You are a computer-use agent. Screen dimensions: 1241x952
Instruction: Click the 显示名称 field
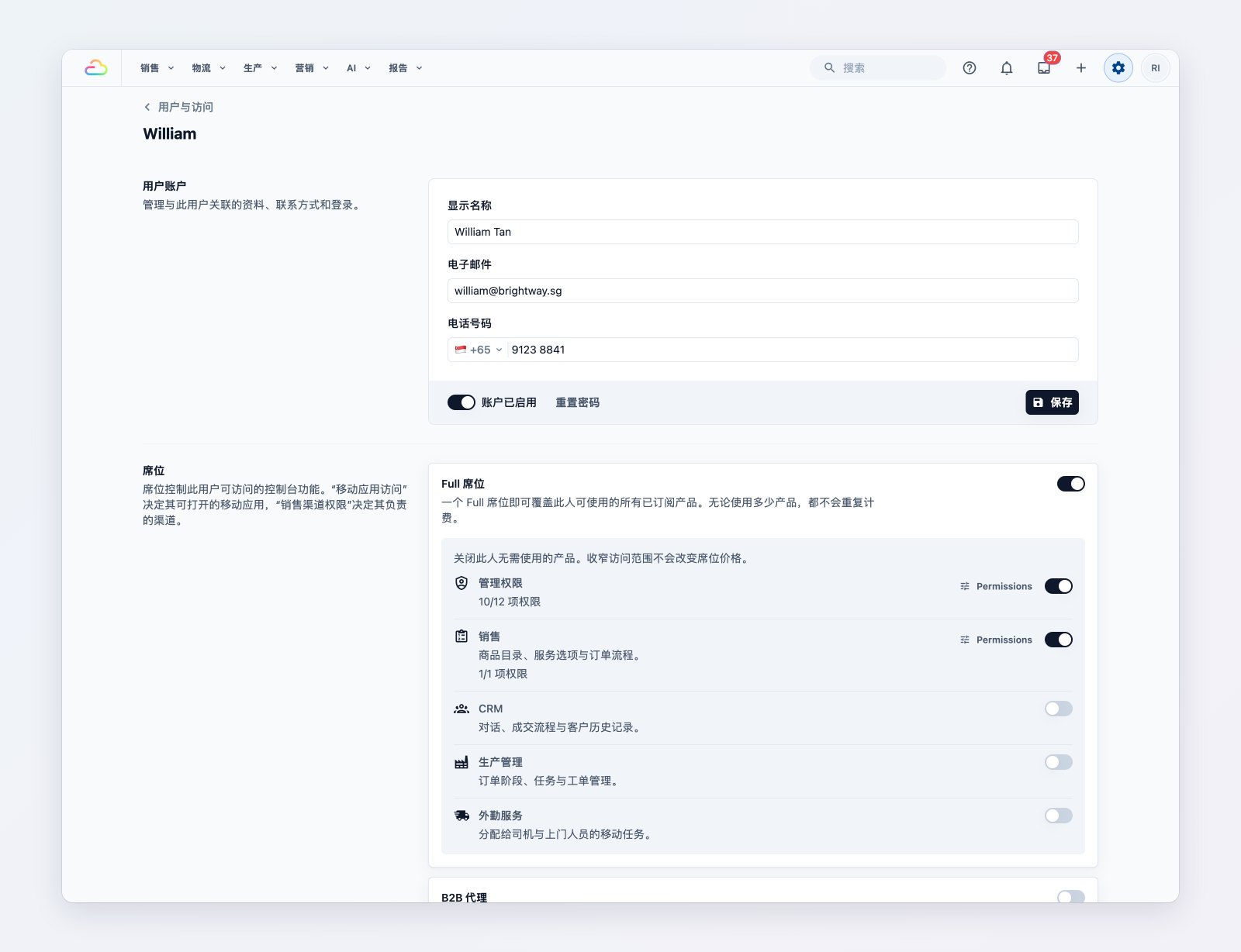[x=763, y=232]
